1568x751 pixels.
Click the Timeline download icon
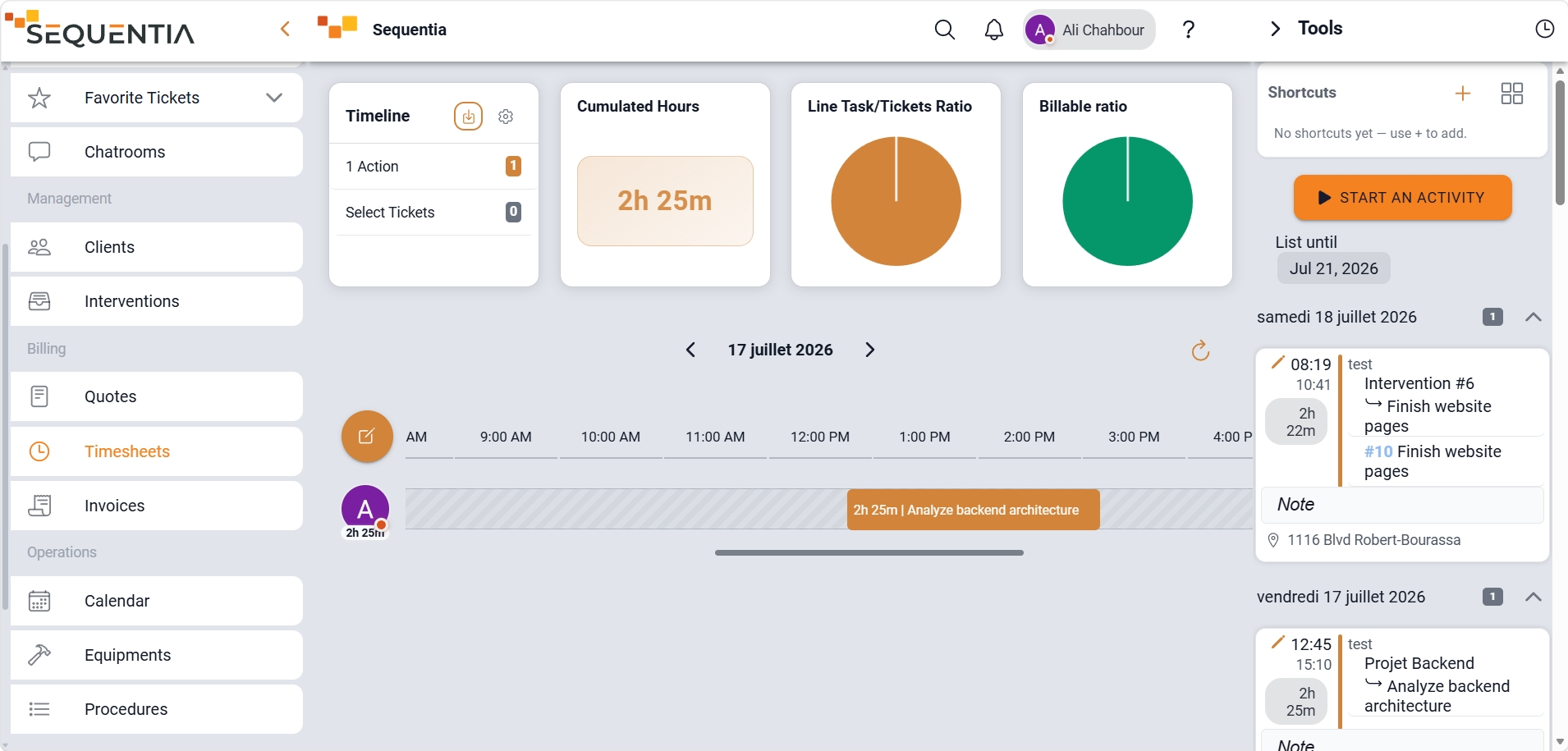tap(468, 117)
